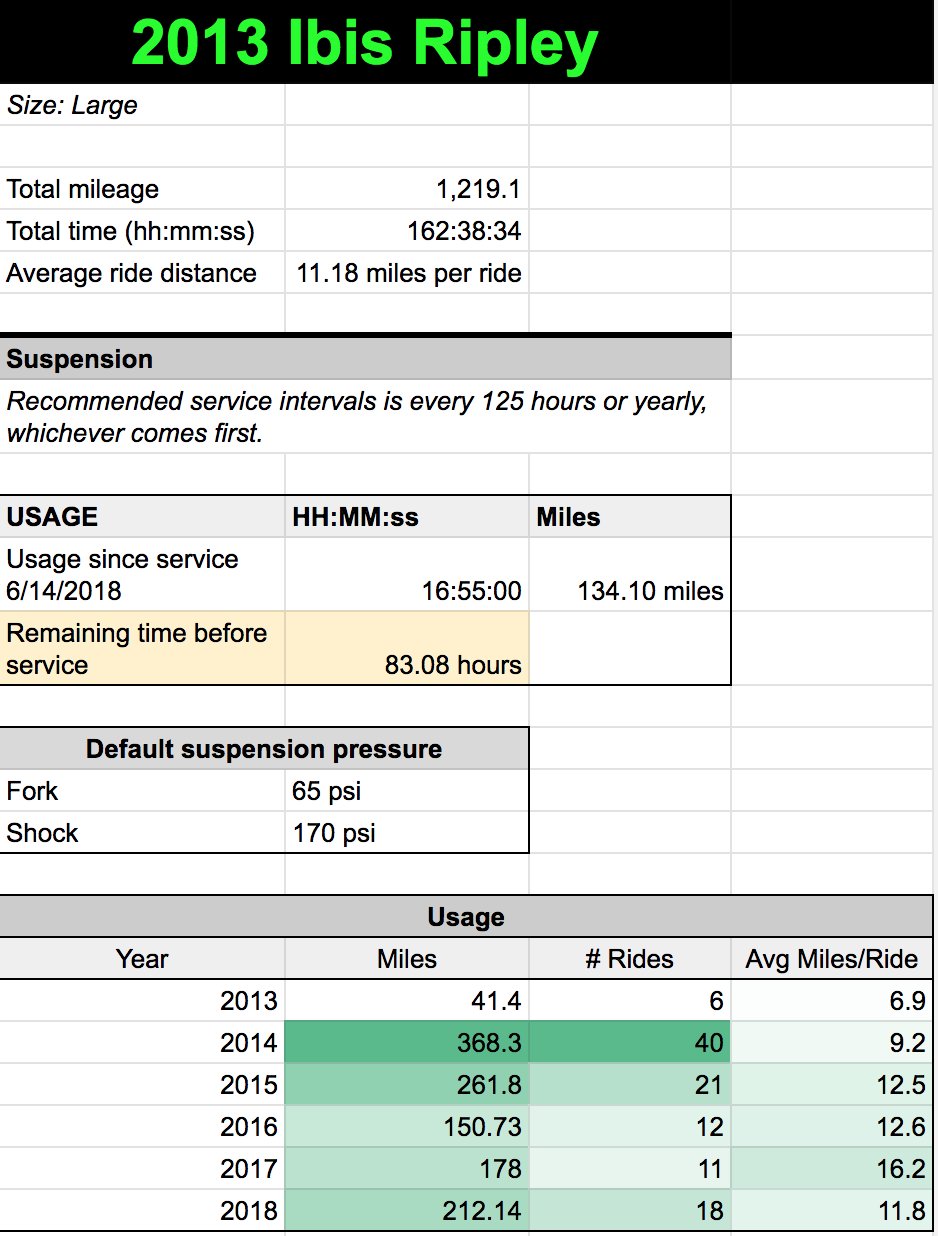This screenshot has width=938, height=1236.
Task: Select the "2016" year cell
Action: point(142,1127)
